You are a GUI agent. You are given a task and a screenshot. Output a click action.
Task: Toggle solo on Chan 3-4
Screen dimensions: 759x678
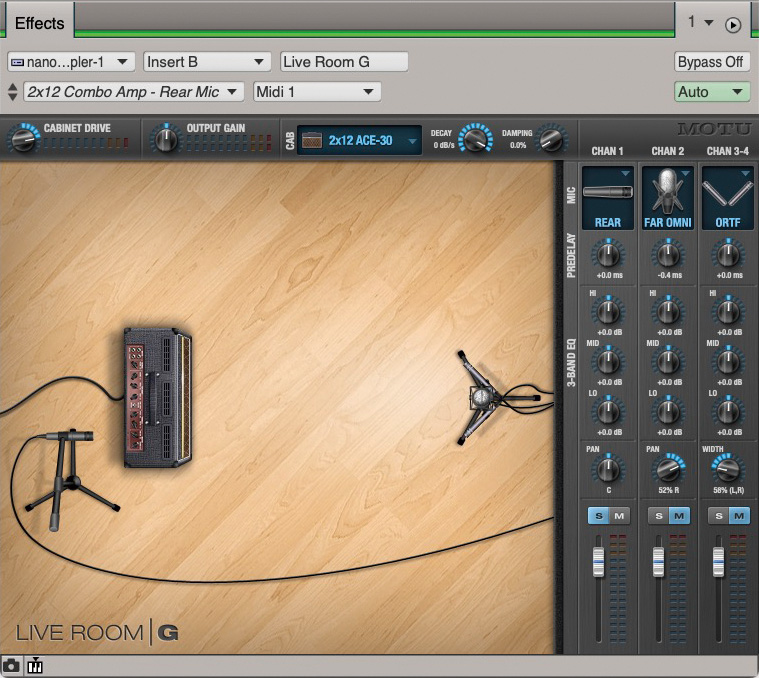click(719, 516)
